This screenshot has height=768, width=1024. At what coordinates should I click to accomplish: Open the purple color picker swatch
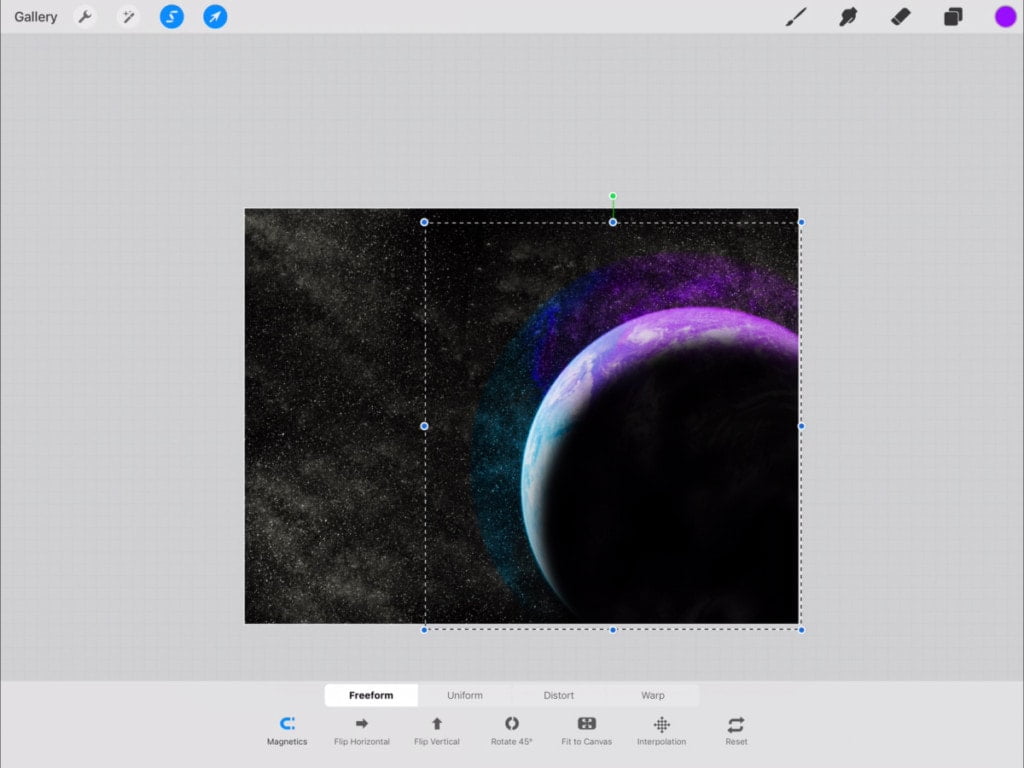coord(1005,17)
